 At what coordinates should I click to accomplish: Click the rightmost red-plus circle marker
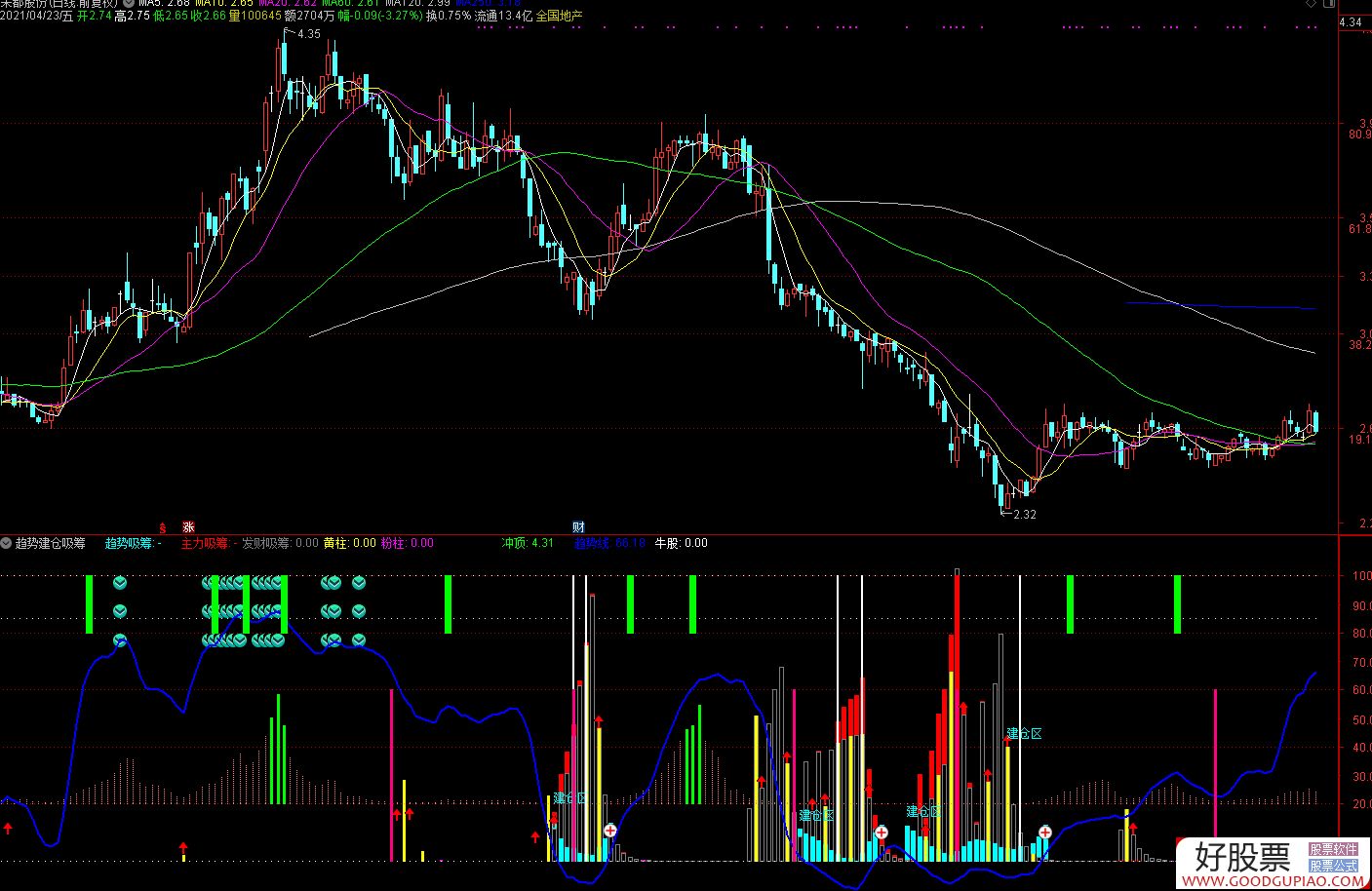[1044, 833]
